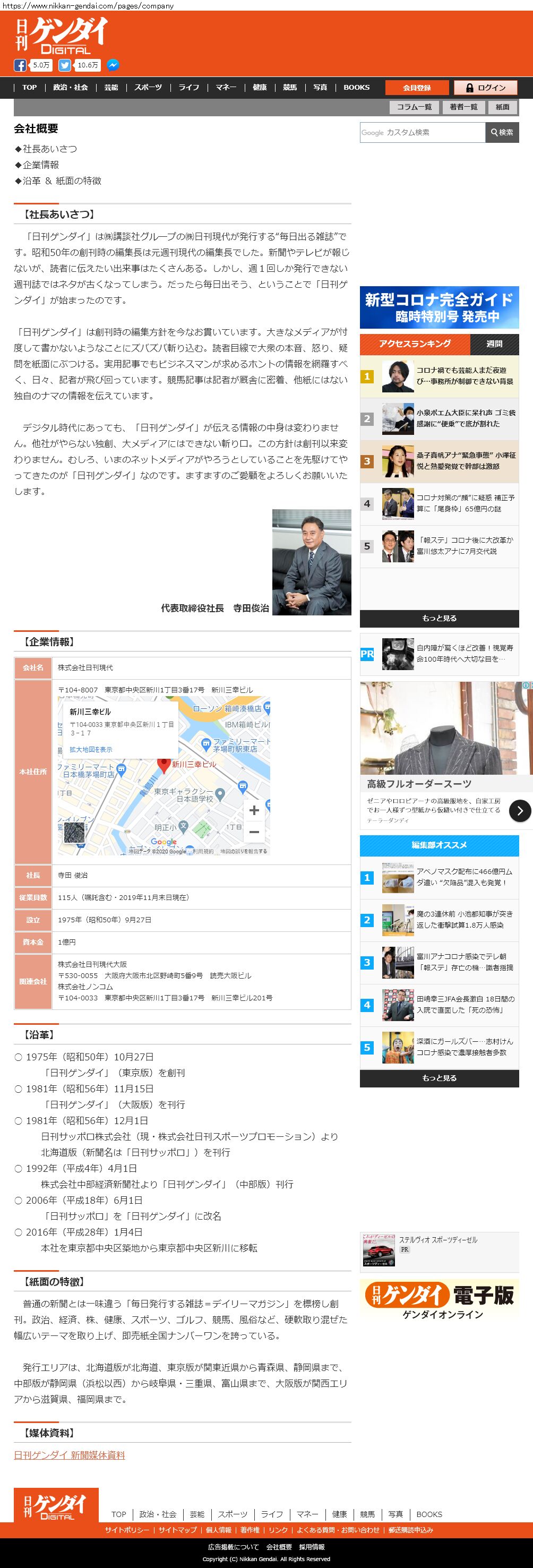Click もっと見る under access ranking

pos(439,619)
